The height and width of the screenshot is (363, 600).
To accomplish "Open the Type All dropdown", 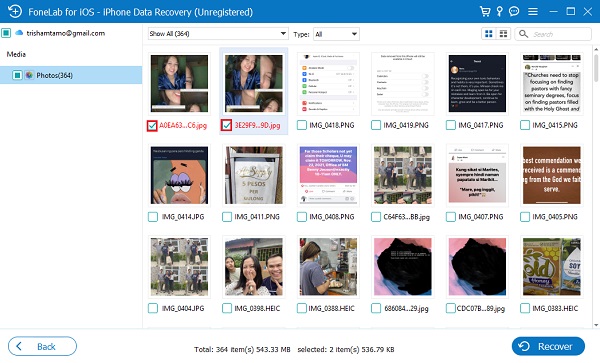I will (x=336, y=34).
